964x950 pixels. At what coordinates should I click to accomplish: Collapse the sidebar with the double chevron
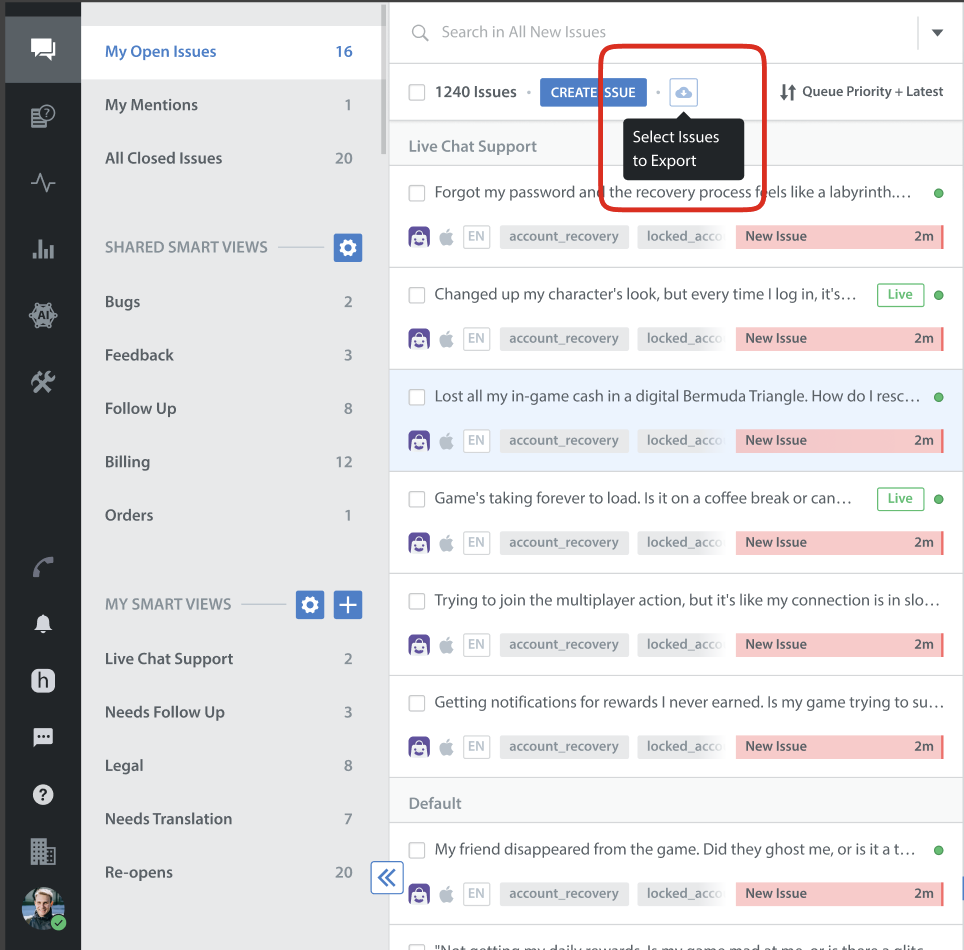pos(386,878)
